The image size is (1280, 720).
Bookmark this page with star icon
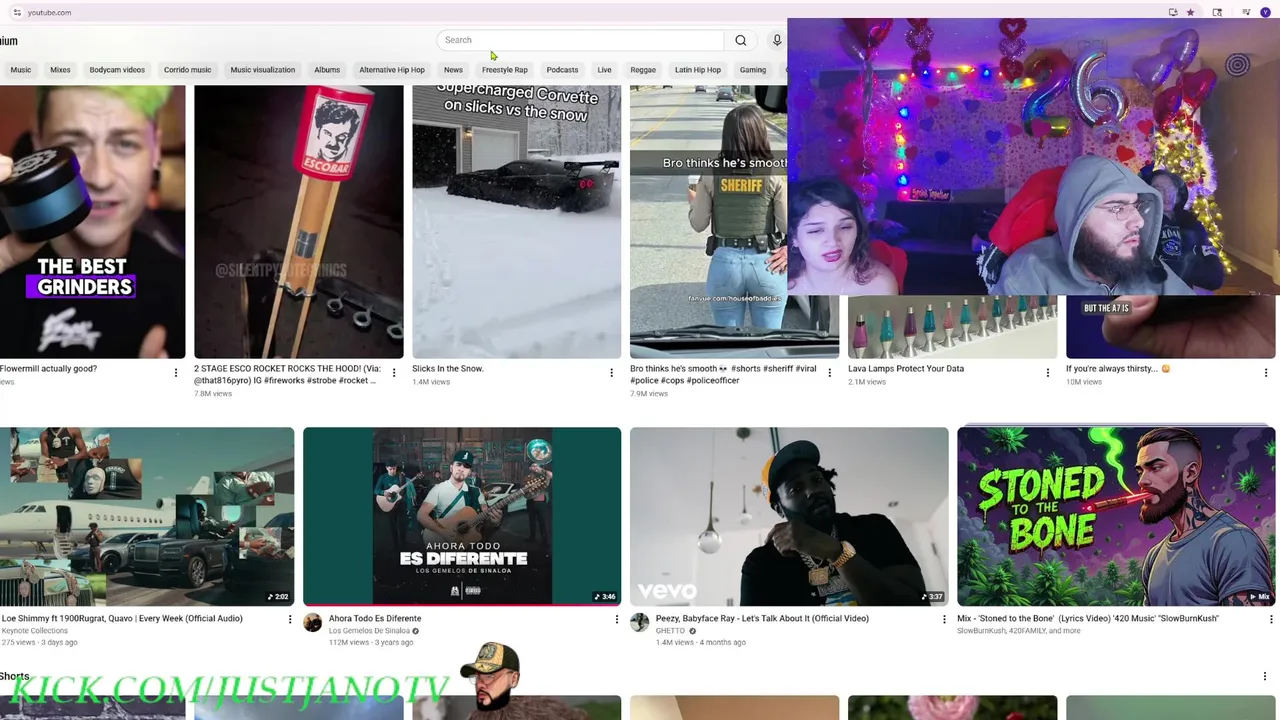click(1190, 12)
